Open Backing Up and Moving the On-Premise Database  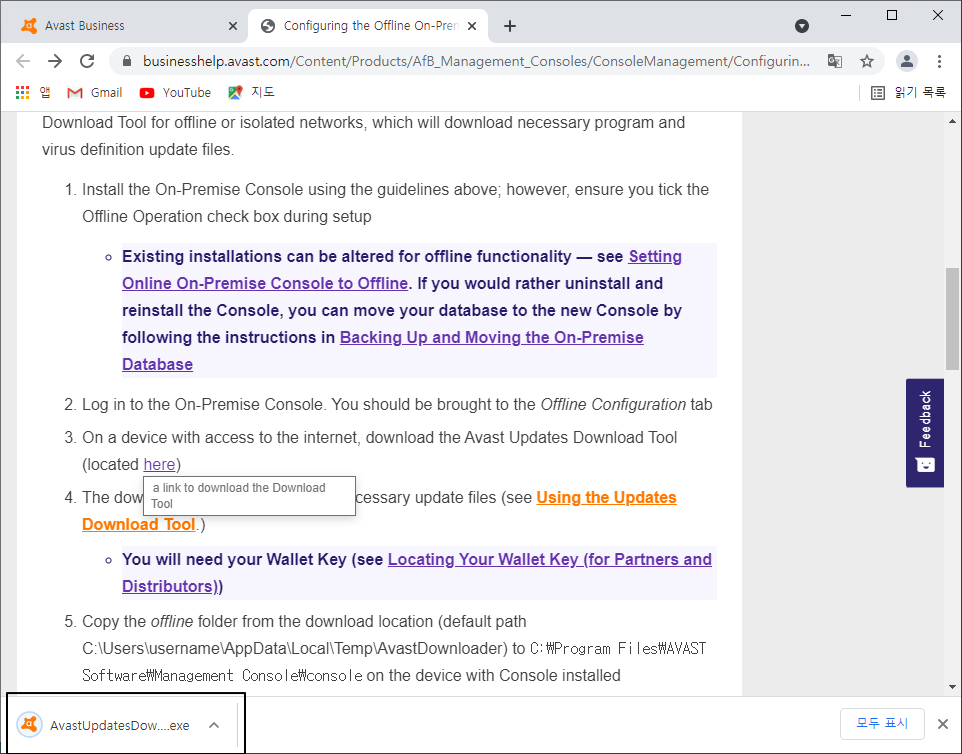[x=491, y=337]
